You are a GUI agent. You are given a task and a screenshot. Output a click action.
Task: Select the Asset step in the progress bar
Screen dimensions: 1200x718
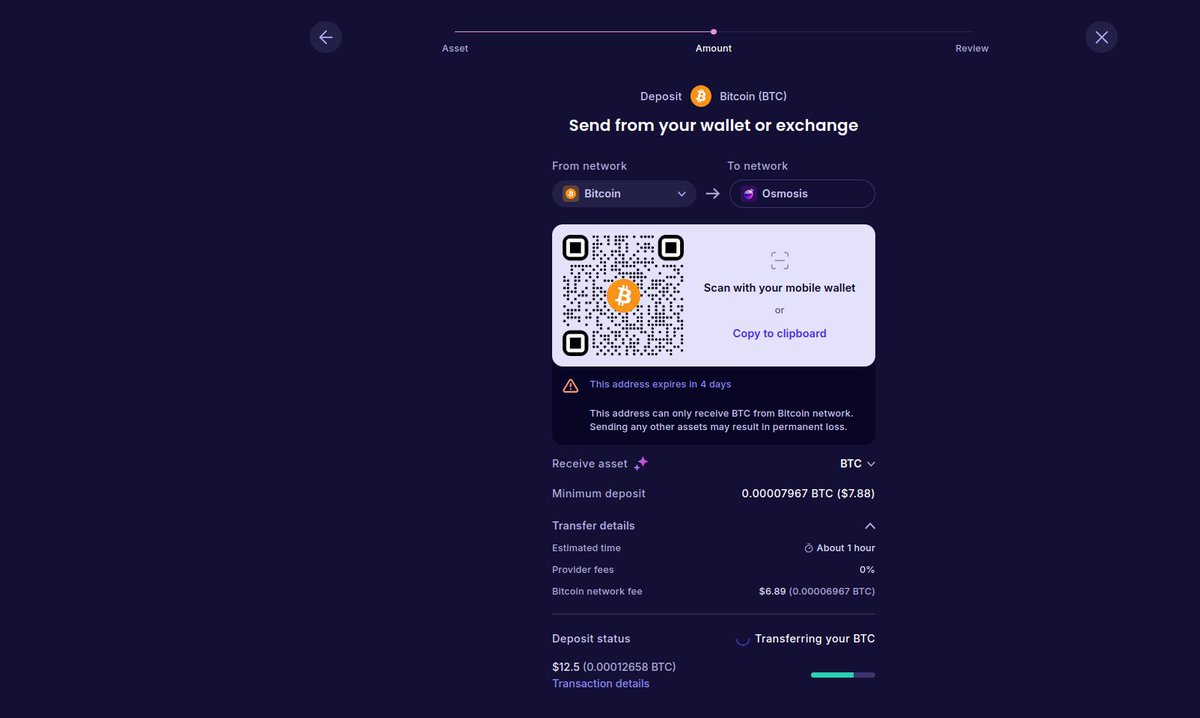click(455, 47)
